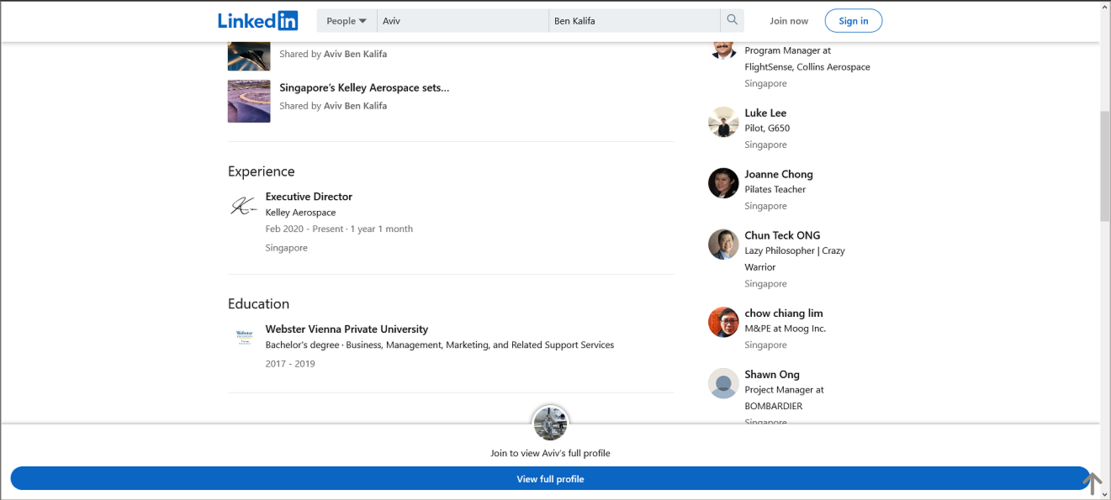Screen dimensions: 1111x500
Task: Click the Education section heading
Action: click(x=259, y=304)
